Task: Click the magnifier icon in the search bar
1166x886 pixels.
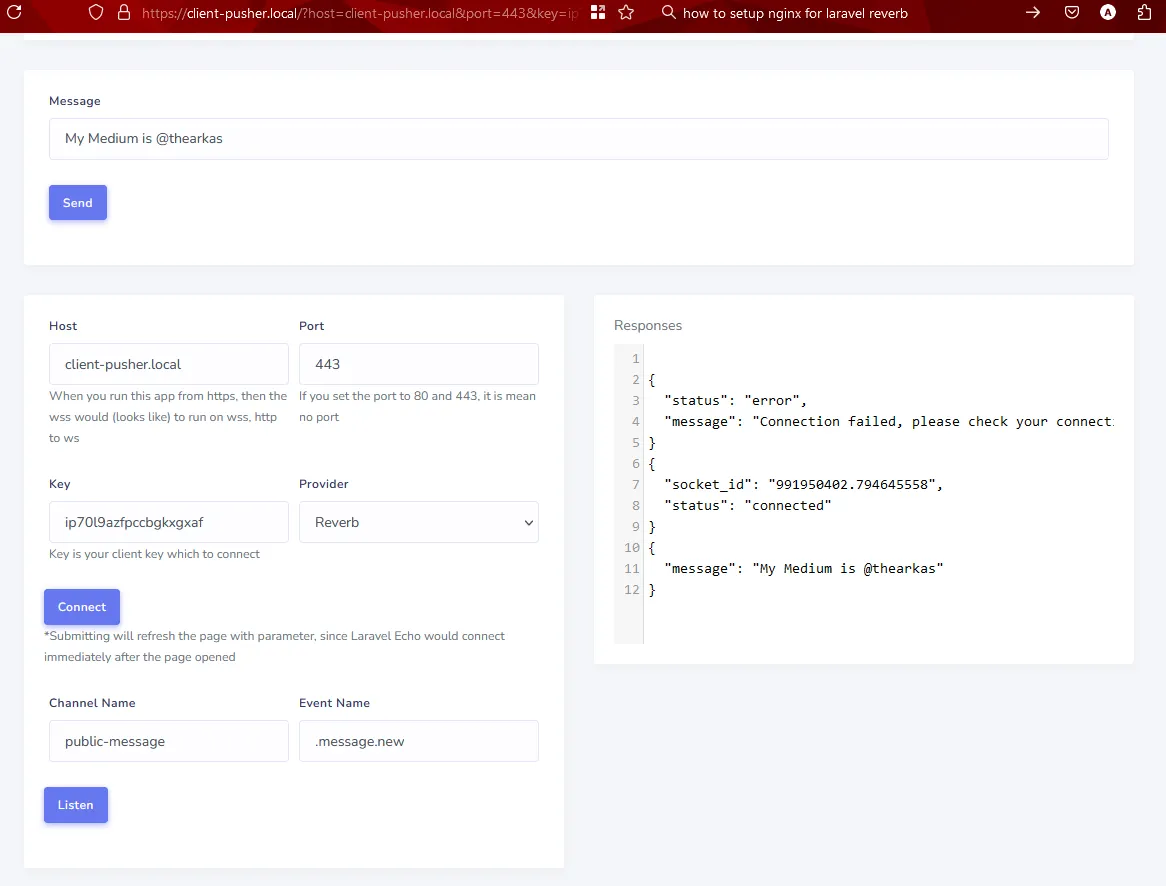Action: (666, 13)
